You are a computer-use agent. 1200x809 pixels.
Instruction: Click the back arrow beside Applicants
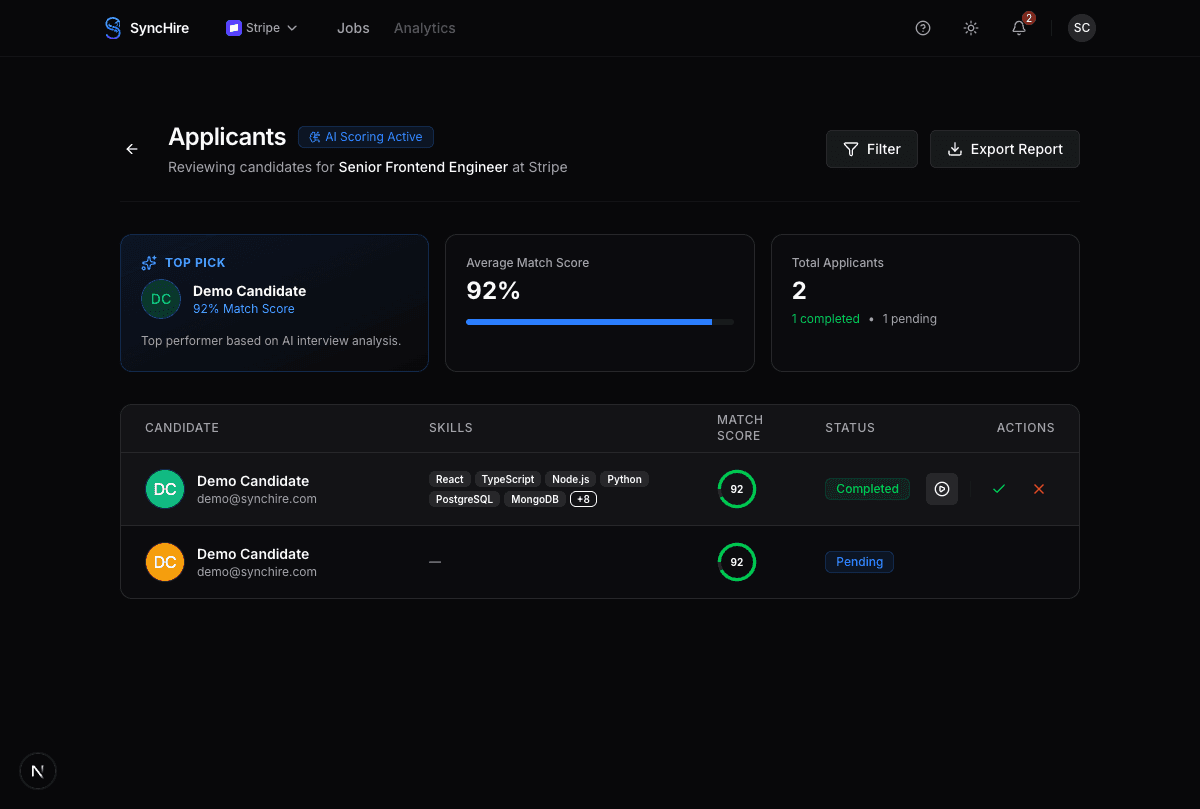pos(132,149)
